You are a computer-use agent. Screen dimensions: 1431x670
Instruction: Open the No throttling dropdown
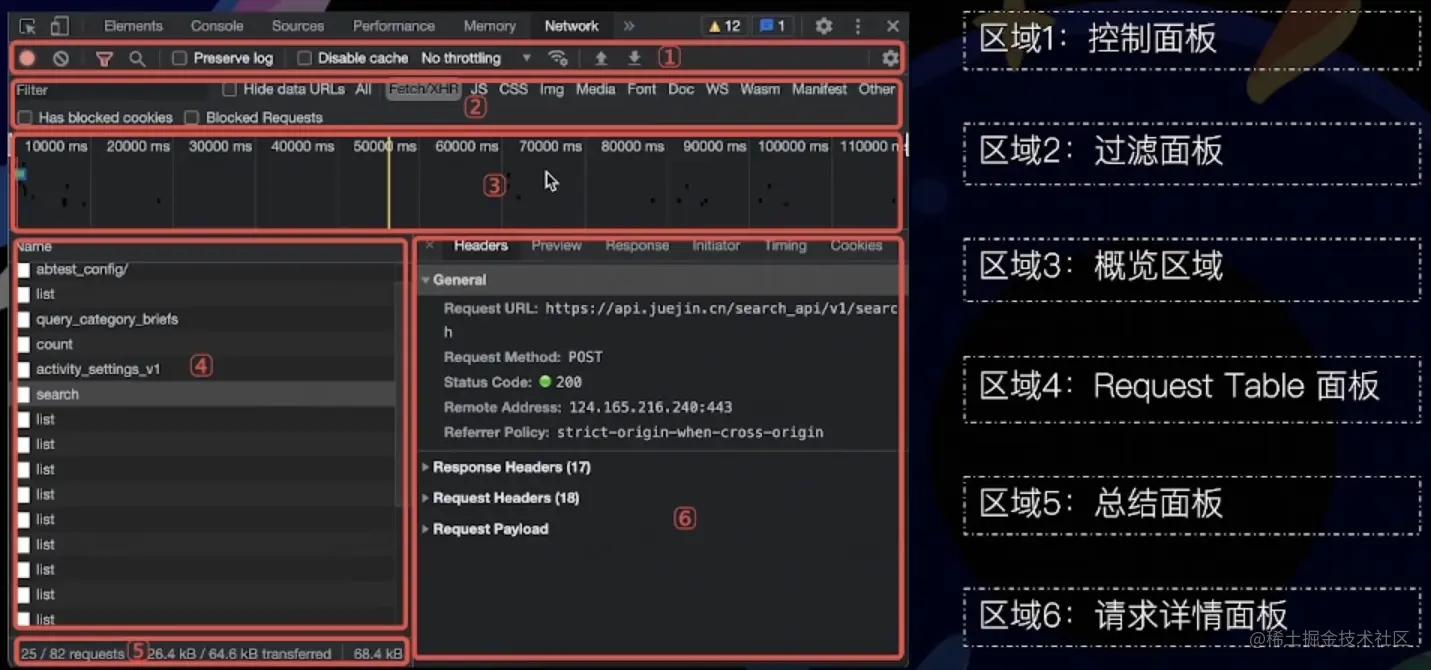pyautogui.click(x=476, y=58)
